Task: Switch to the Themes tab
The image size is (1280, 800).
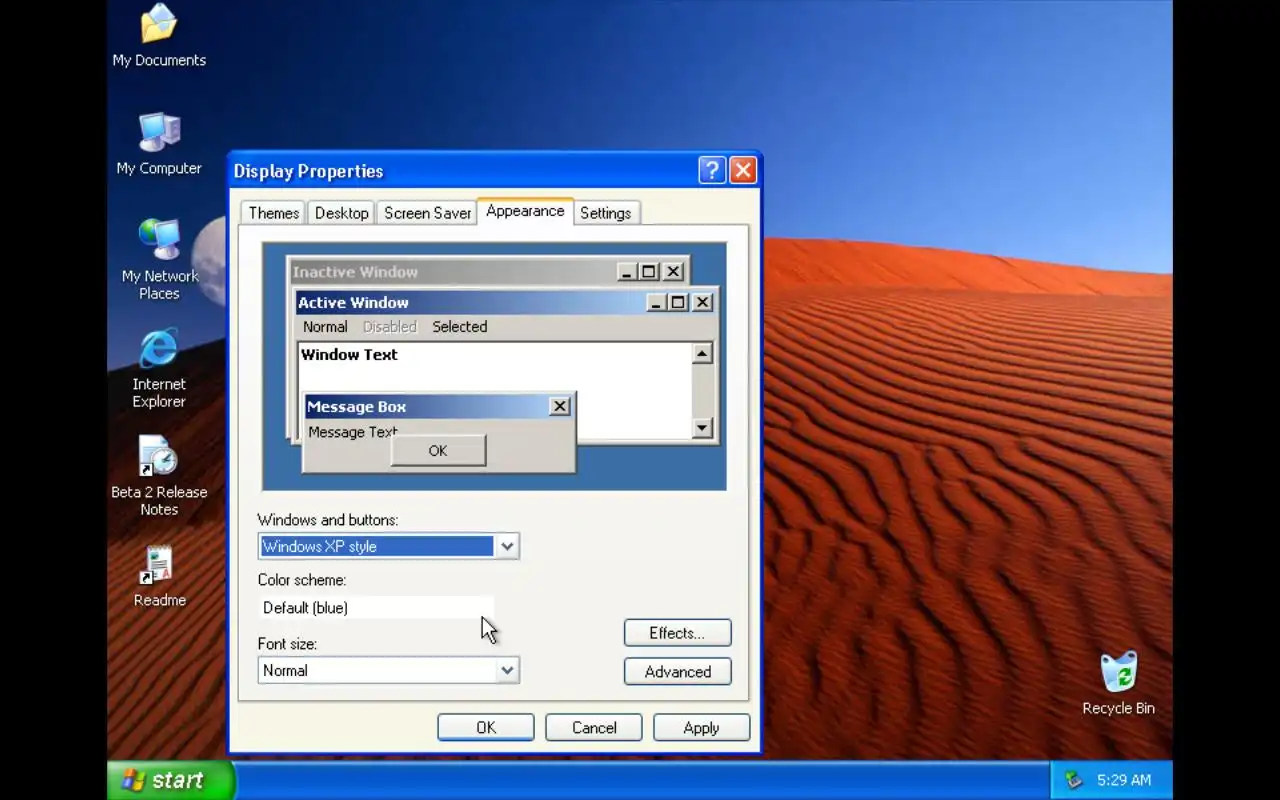Action: tap(273, 213)
